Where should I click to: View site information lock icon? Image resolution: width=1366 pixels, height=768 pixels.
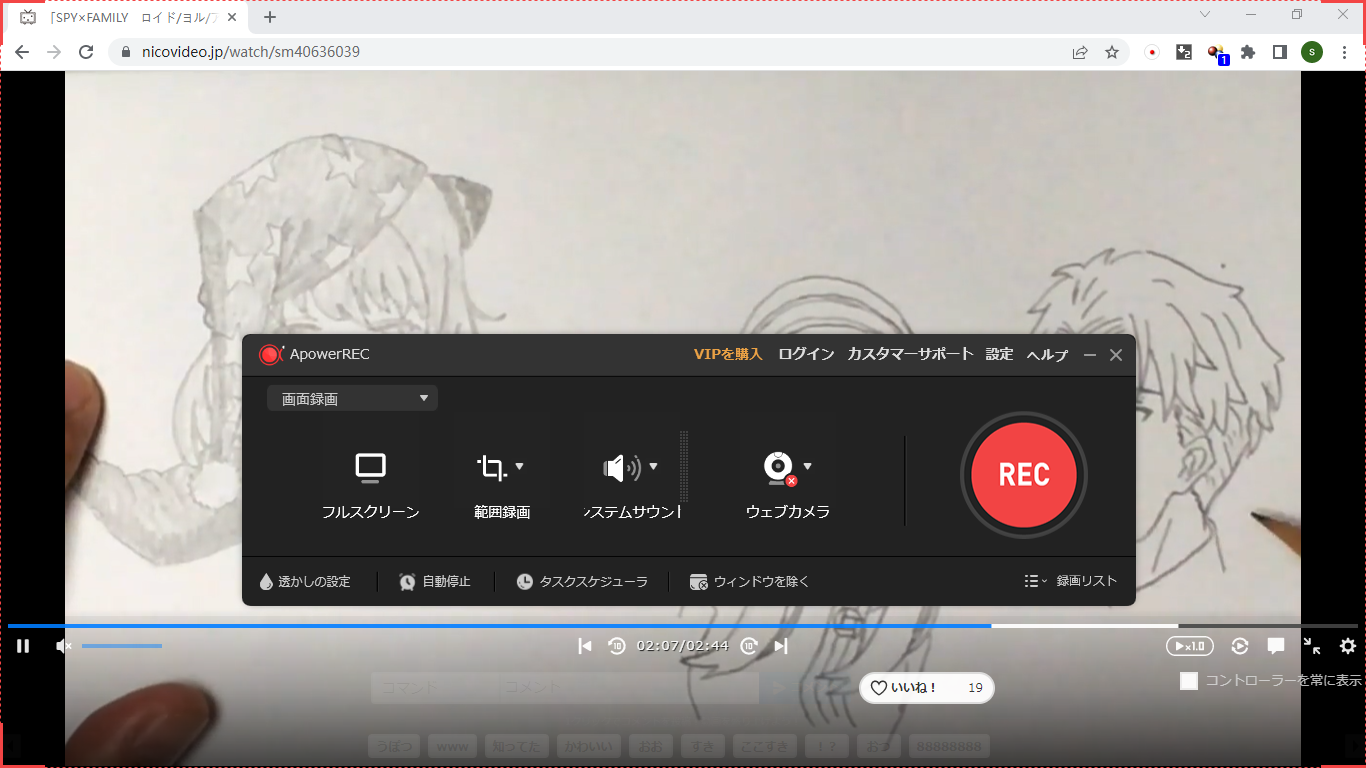pos(126,52)
